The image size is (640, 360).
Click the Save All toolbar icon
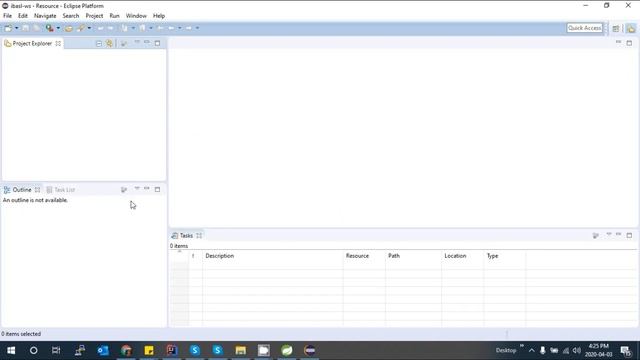(x=36, y=28)
